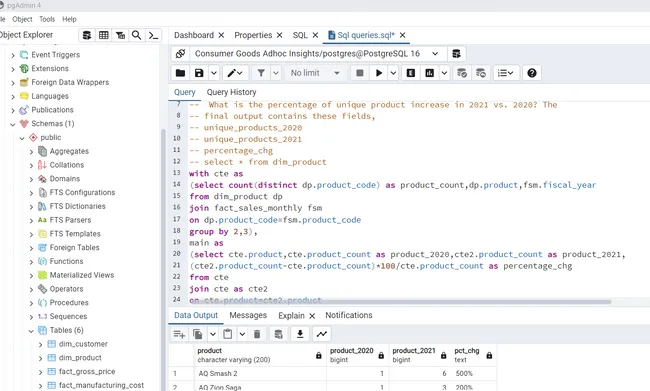The height and width of the screenshot is (391, 650).
Task: Open the copy options dropdown arrow
Action: (x=213, y=334)
